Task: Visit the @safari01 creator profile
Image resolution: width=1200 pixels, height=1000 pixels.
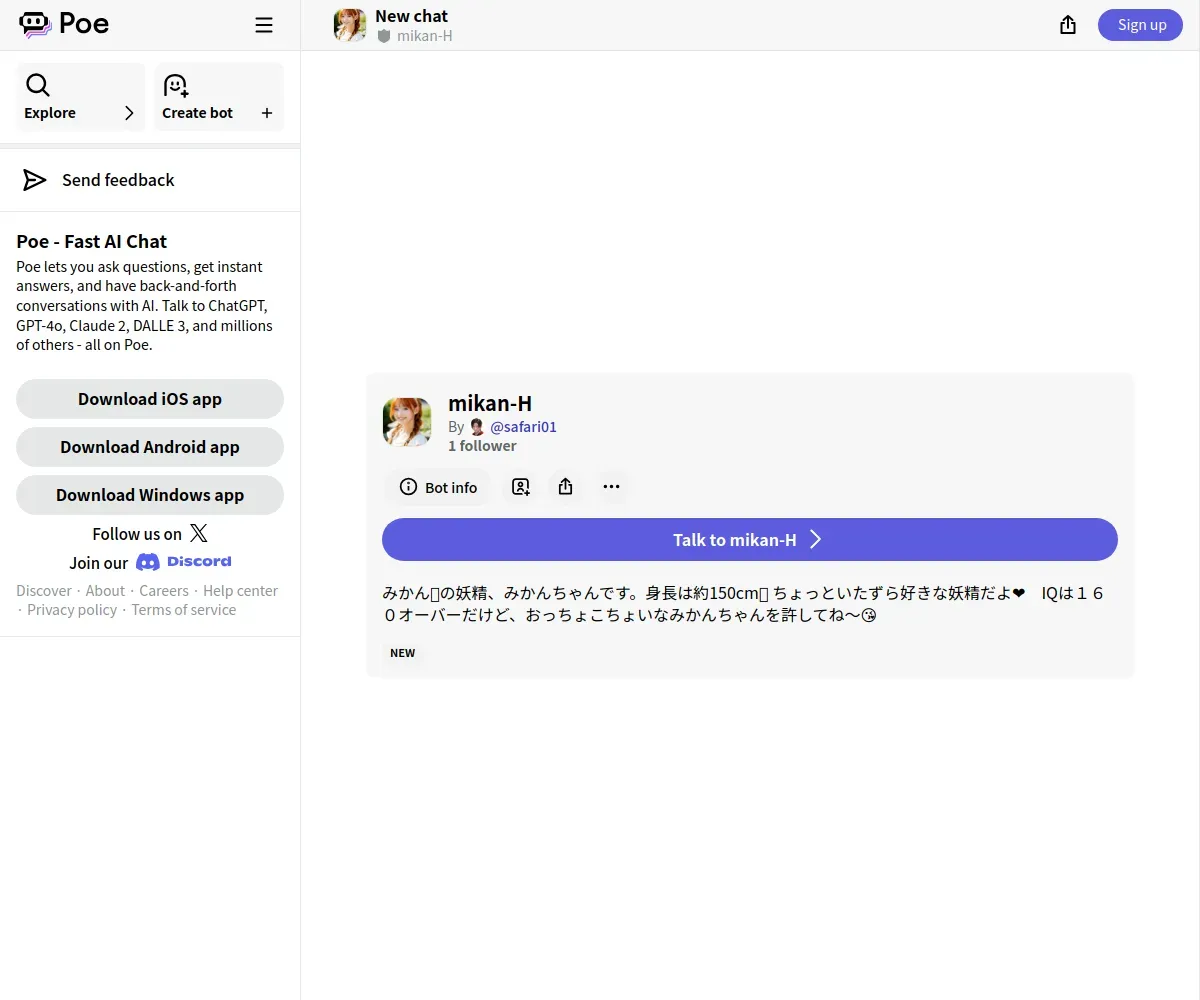Action: [x=523, y=427]
